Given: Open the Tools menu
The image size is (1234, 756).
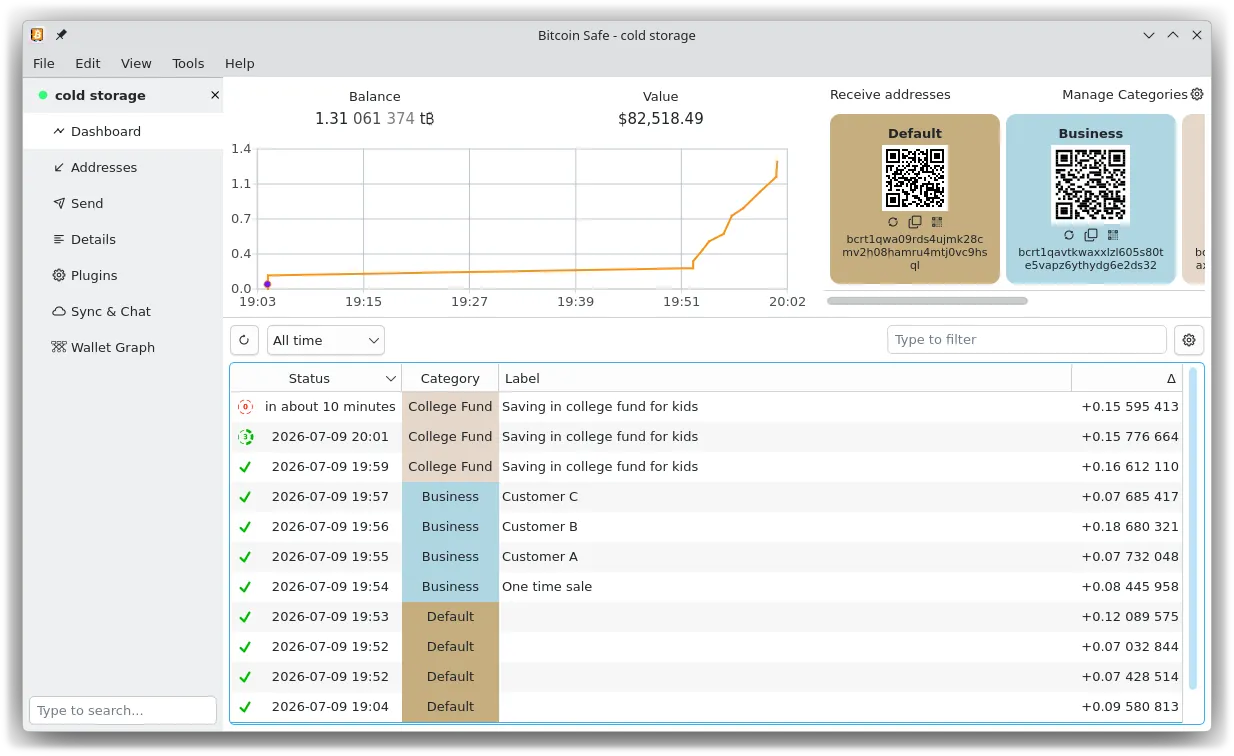Looking at the screenshot, I should coord(188,63).
